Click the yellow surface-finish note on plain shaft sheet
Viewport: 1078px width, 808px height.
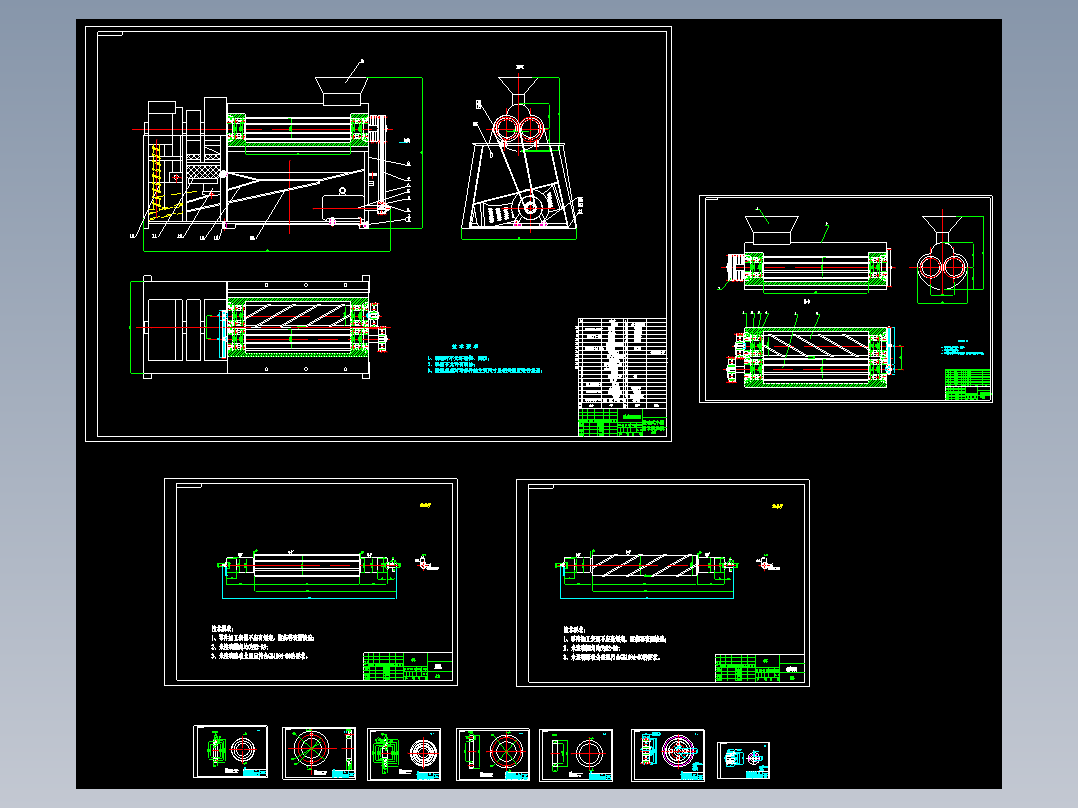[426, 505]
